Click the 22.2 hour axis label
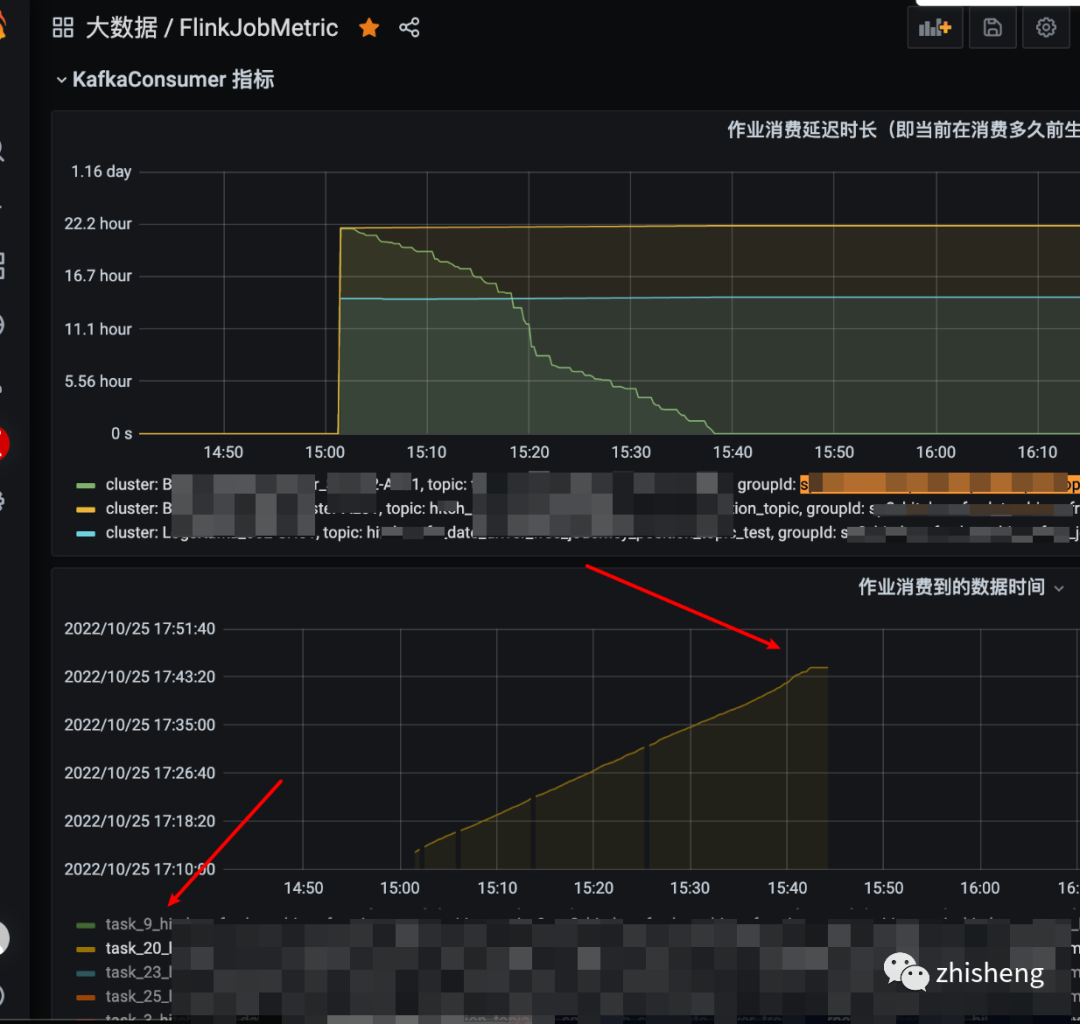The width and height of the screenshot is (1080, 1024). (x=98, y=224)
